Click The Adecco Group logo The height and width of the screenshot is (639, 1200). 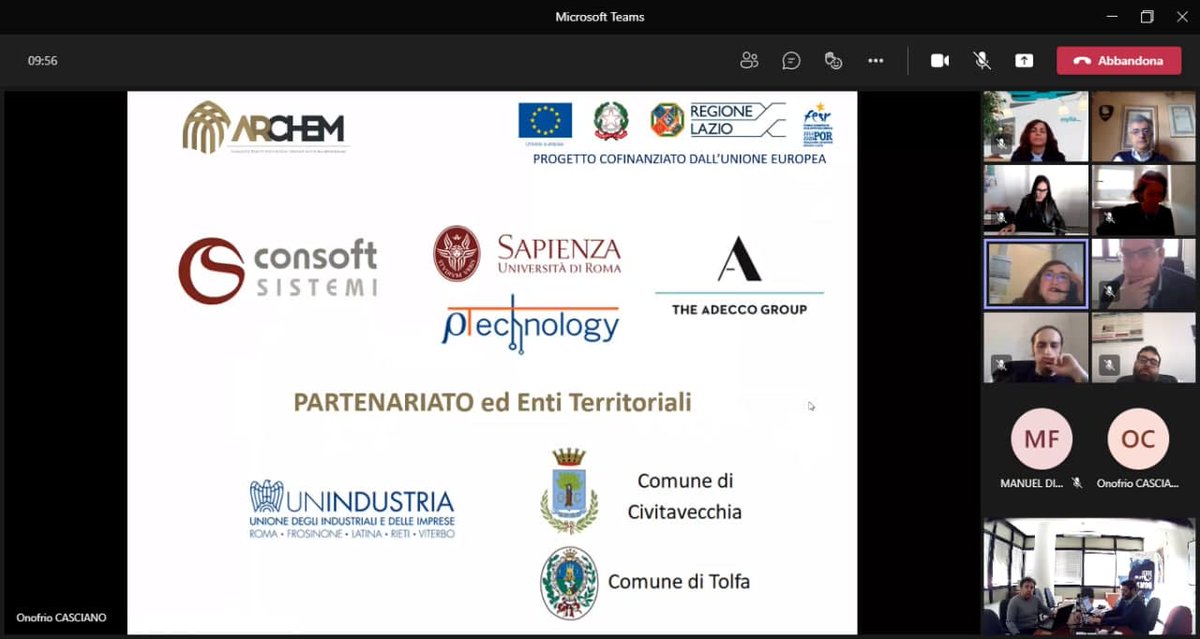pos(739,275)
